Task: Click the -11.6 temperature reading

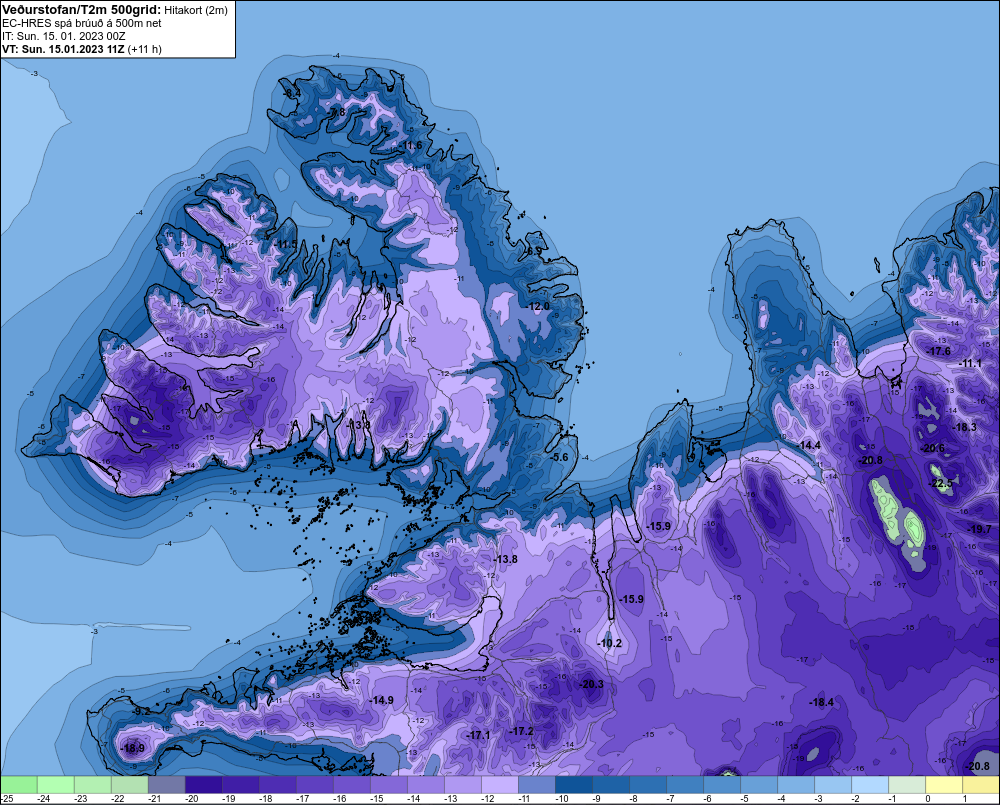Action: coord(410,145)
